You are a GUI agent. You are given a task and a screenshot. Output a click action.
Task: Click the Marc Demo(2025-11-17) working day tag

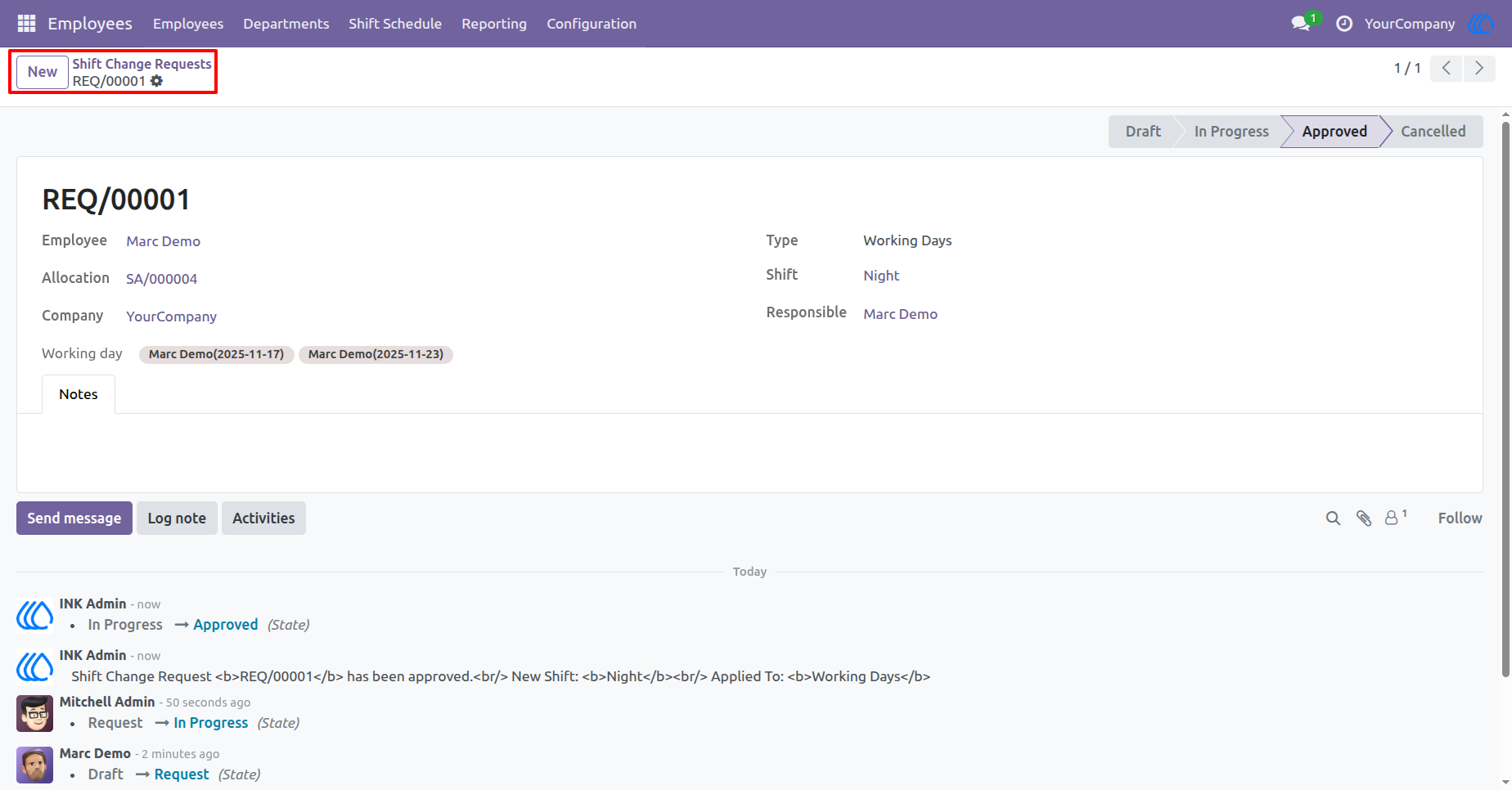217,354
